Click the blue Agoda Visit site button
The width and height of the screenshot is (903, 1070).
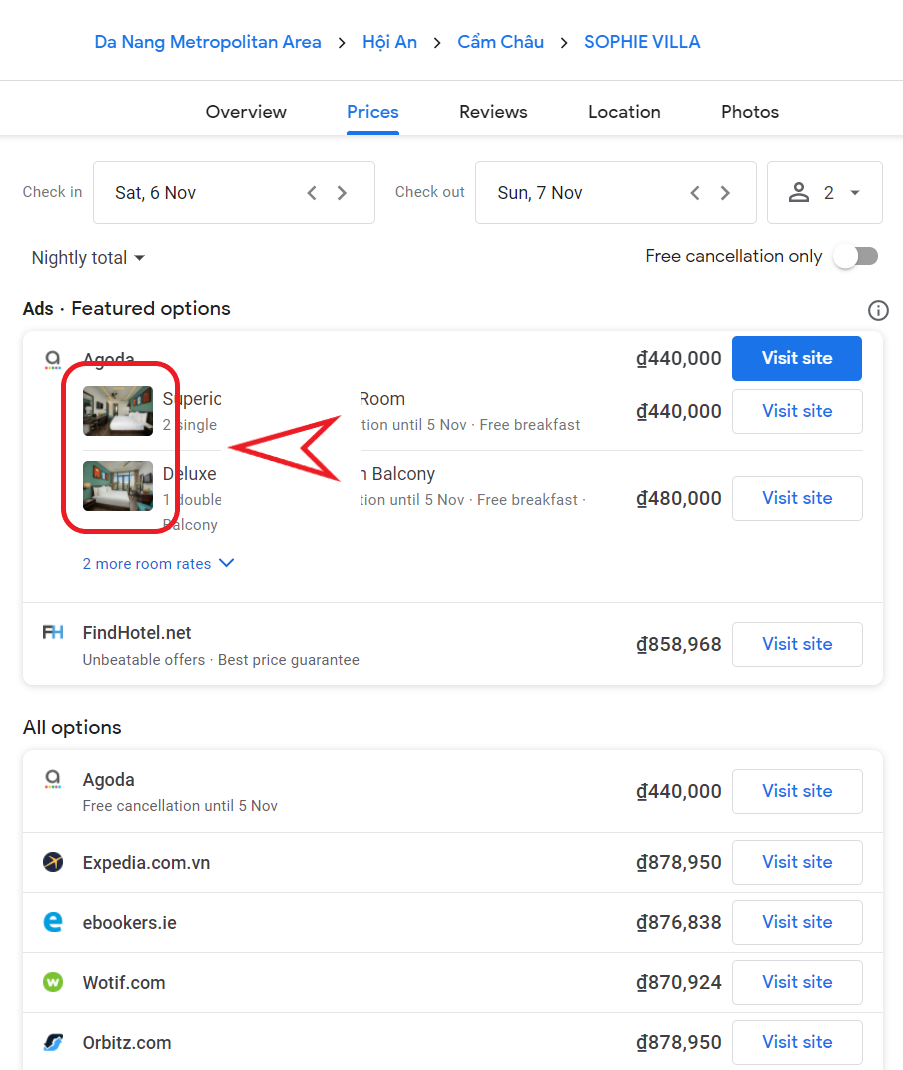pyautogui.click(x=796, y=358)
